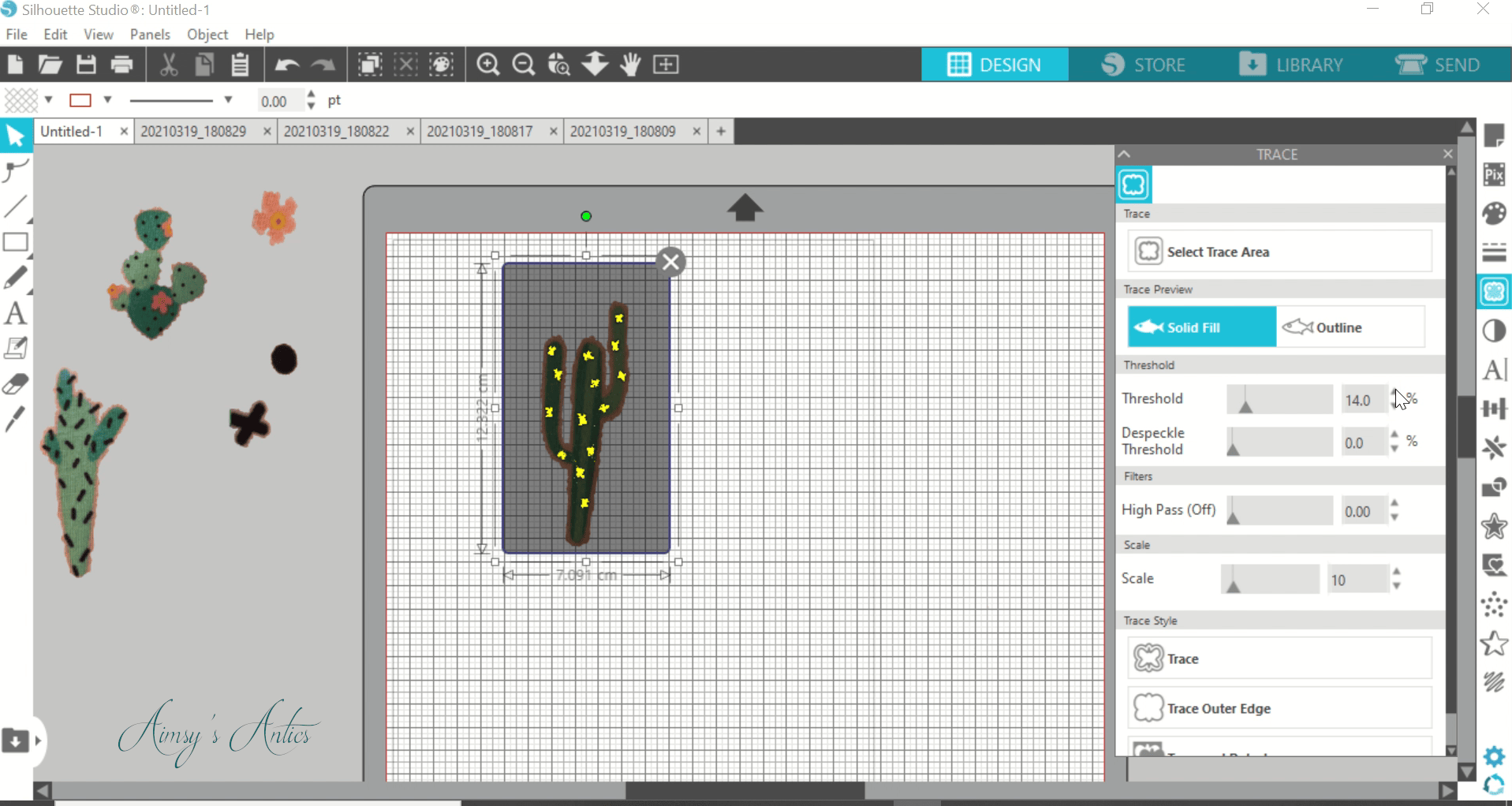Go to the SEND view
The width and height of the screenshot is (1512, 806).
(x=1439, y=65)
